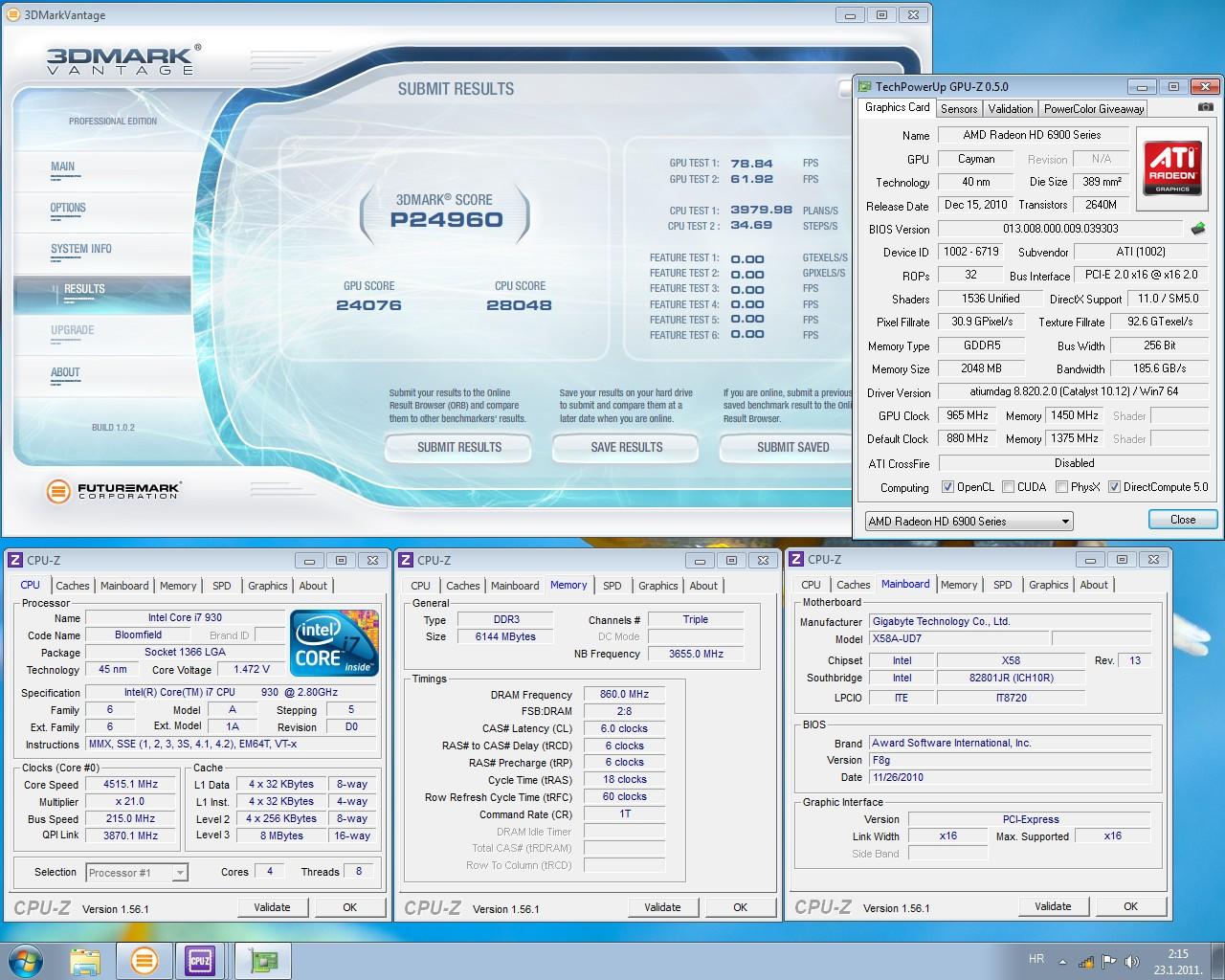1225x980 pixels.
Task: Open Graphics tab in right CPU-Z window
Action: (1048, 585)
